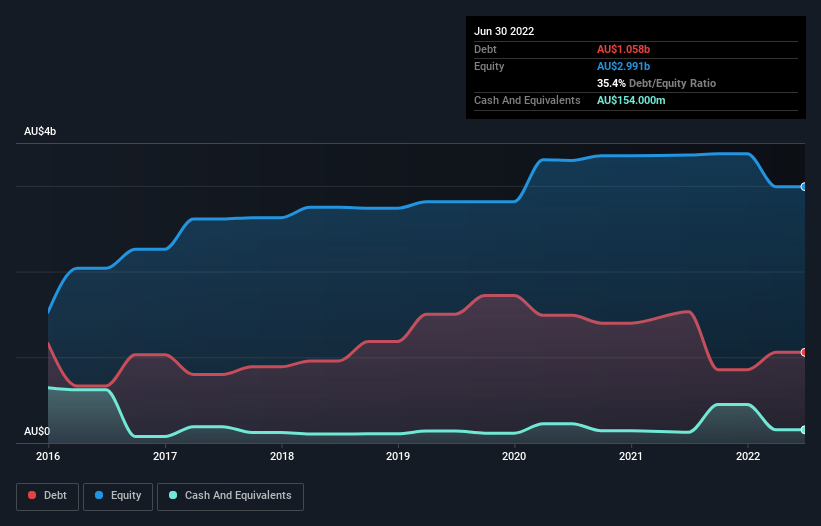Click the 2020 x-axis label
Viewport: 821px width, 526px height.
pyautogui.click(x=514, y=456)
